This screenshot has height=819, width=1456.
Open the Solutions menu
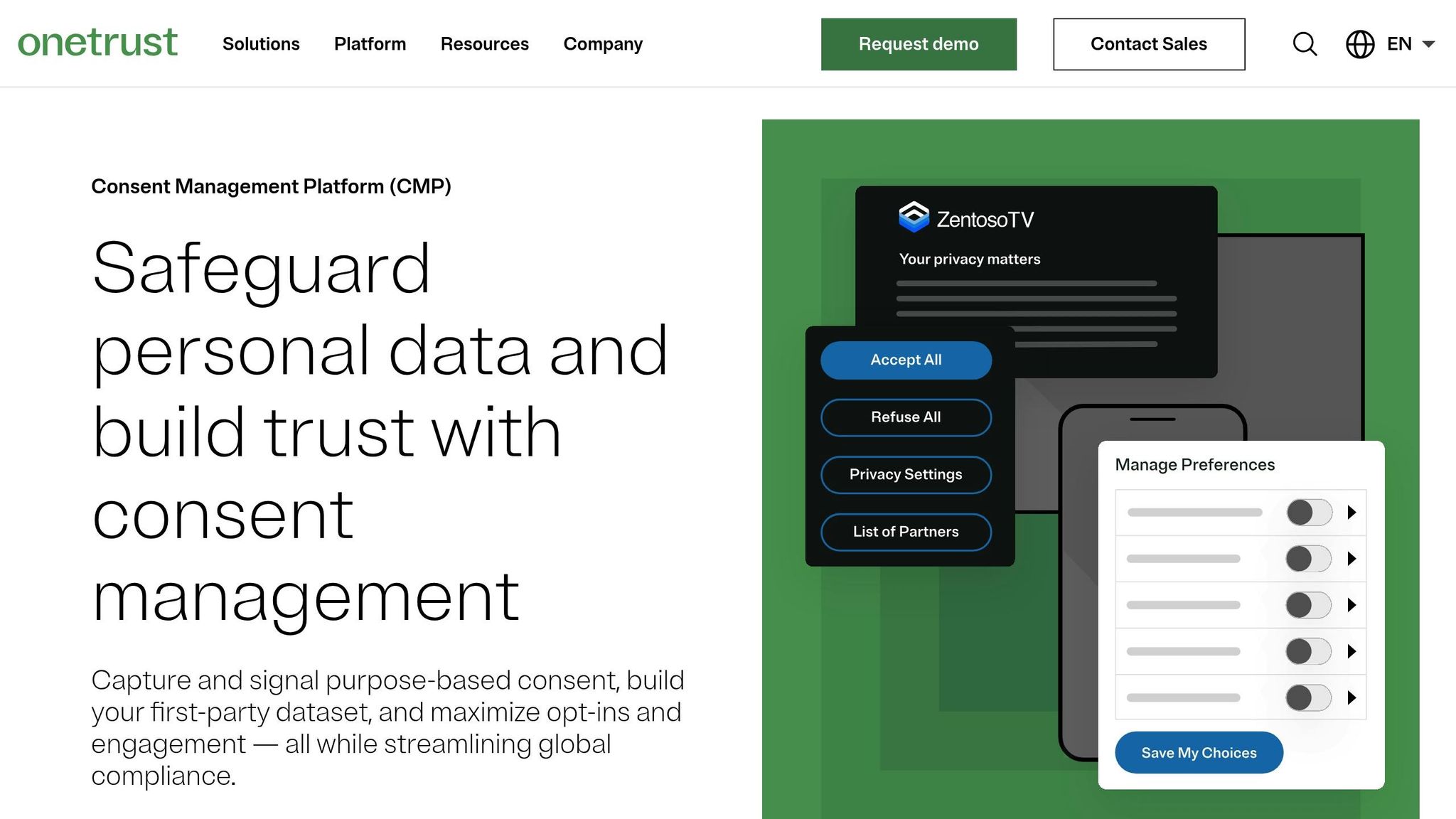pyautogui.click(x=261, y=44)
